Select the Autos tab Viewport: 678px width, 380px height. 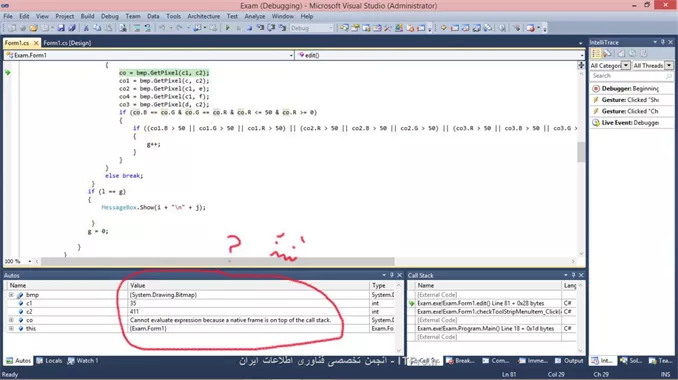(x=18, y=361)
